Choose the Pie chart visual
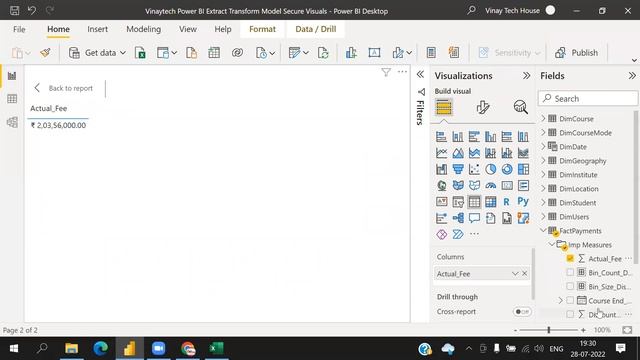Screen dimensions: 640x360 pos(491,169)
